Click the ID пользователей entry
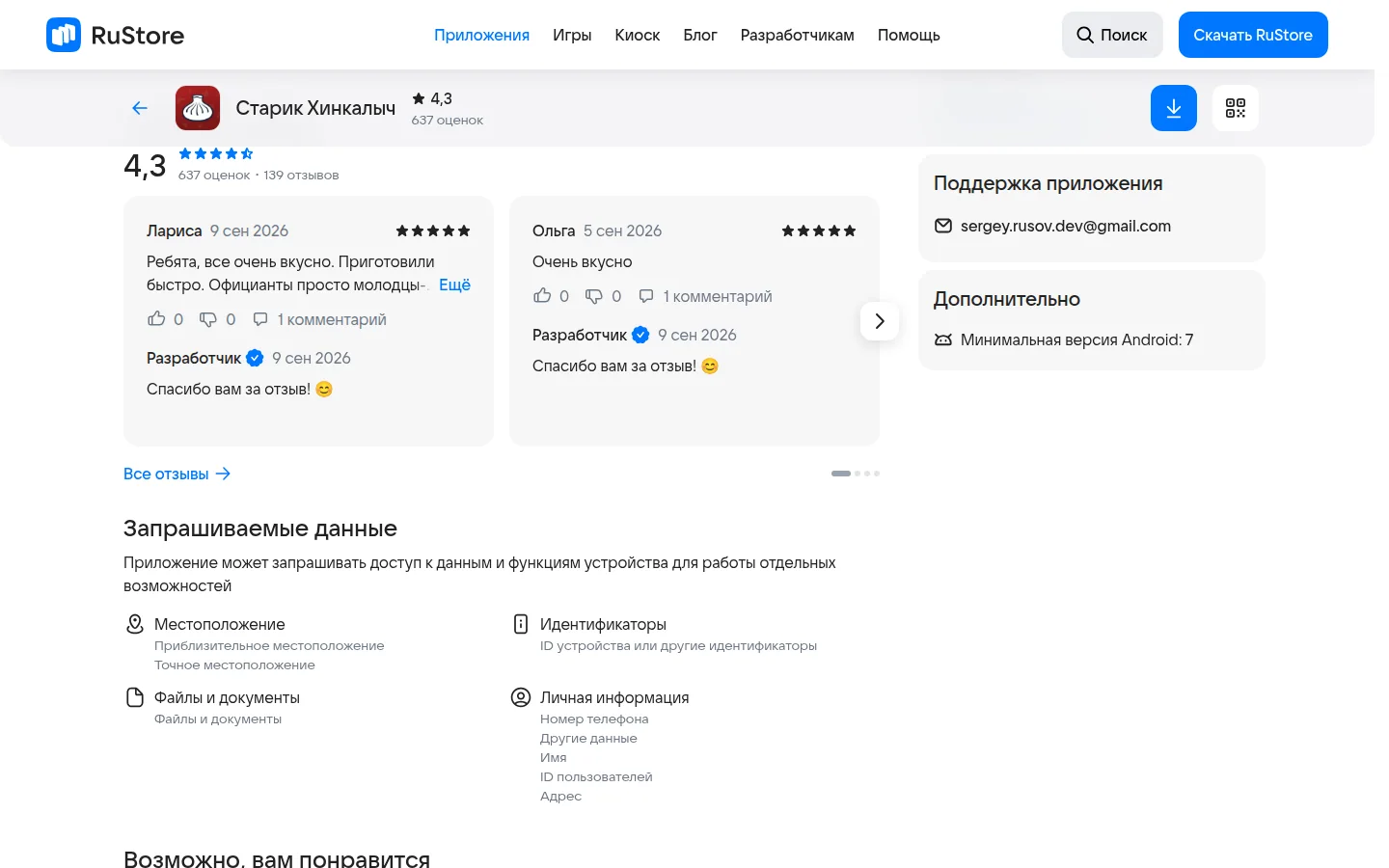This screenshot has height=868, width=1389. pyautogui.click(x=596, y=776)
